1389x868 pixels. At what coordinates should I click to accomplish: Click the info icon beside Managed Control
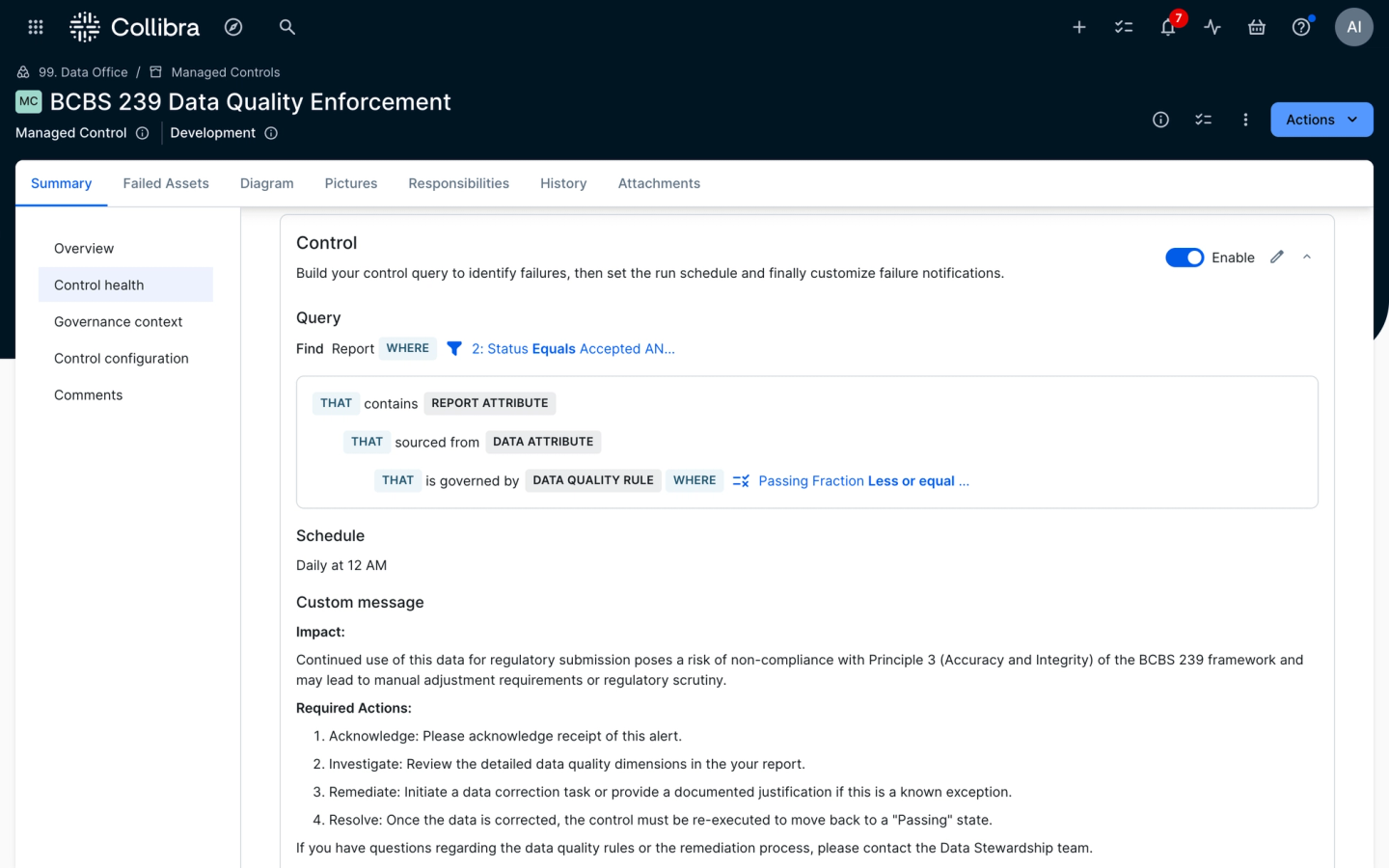coord(142,133)
